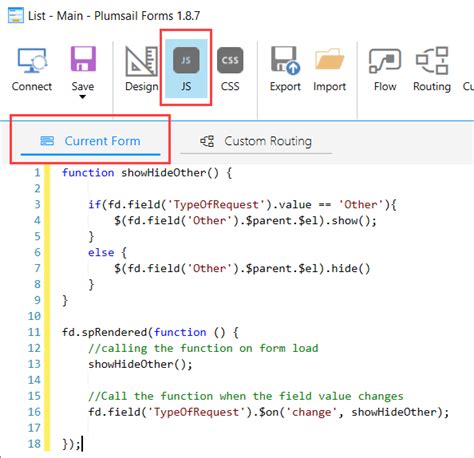Click comment '//Call the function when the field value changes'
The width and height of the screenshot is (474, 458).
point(246,396)
